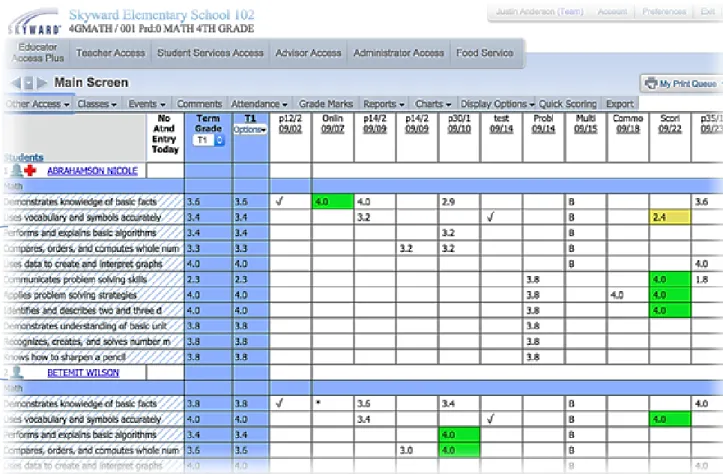Image resolution: width=723 pixels, height=474 pixels.
Task: Open the Advisor Access tab
Action: click(x=308, y=53)
